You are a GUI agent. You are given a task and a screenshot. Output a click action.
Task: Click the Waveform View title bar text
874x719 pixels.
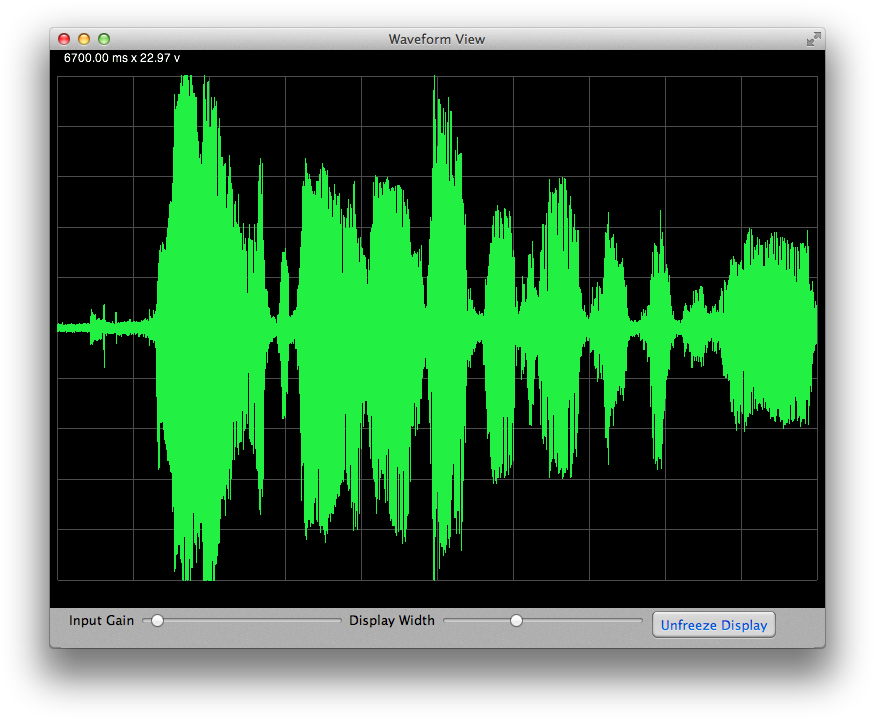click(x=436, y=39)
